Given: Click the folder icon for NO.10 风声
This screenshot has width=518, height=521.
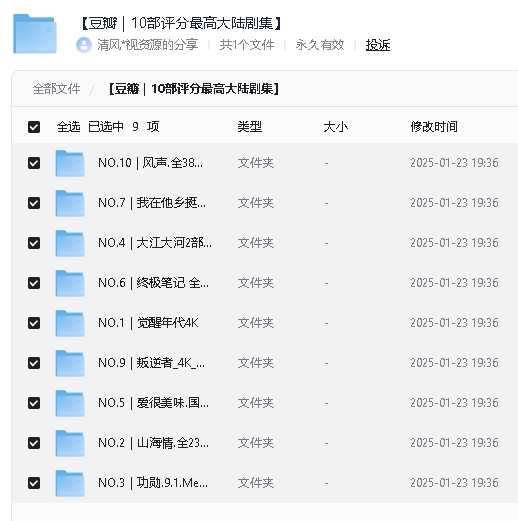Looking at the screenshot, I should tap(70, 163).
